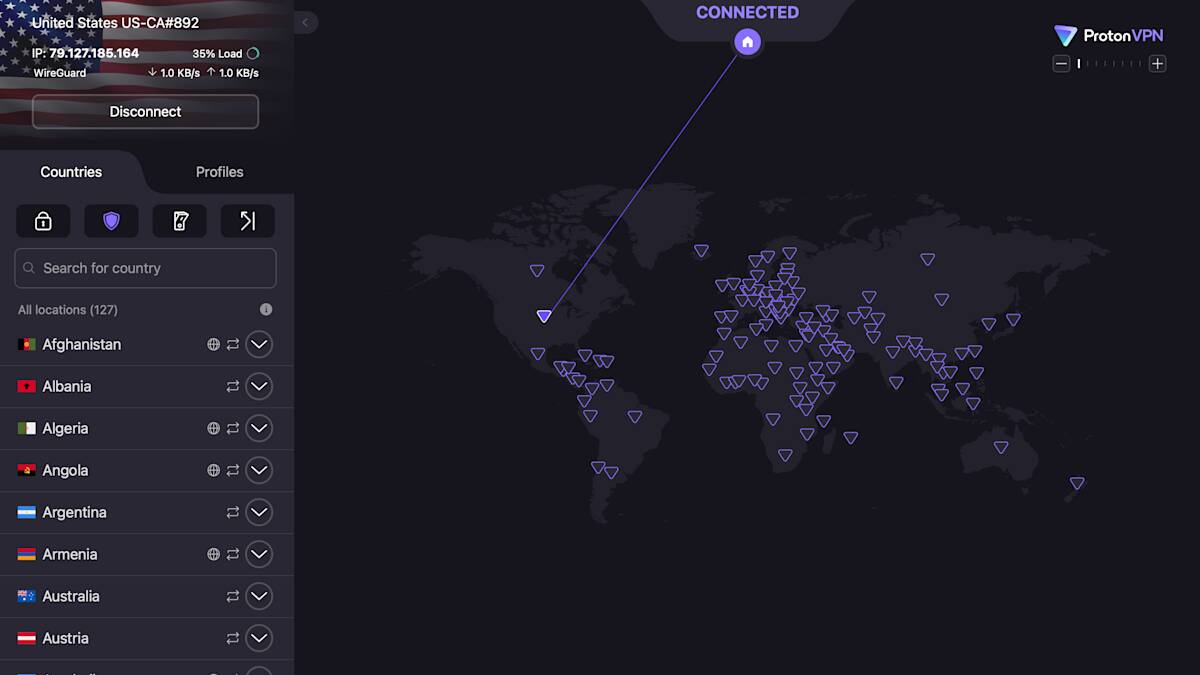
Task: Expand the Algeria server list
Action: coord(259,428)
